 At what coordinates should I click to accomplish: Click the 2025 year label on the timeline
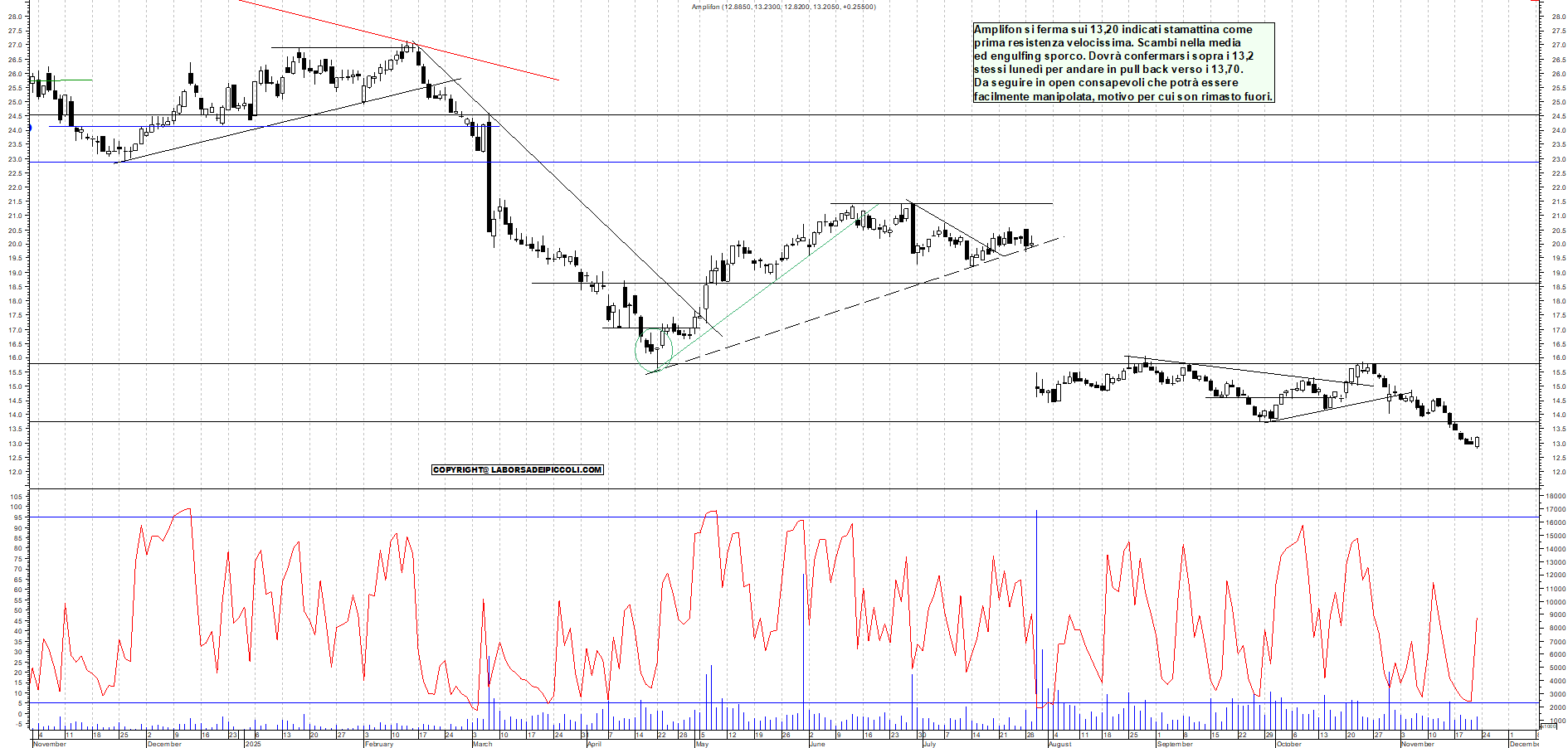click(252, 745)
